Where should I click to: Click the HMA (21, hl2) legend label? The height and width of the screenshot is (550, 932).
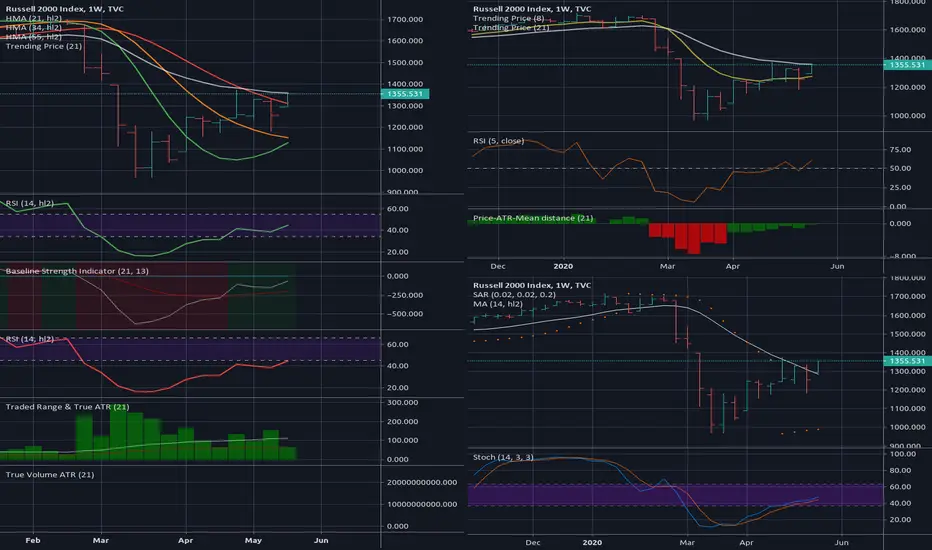click(x=33, y=18)
